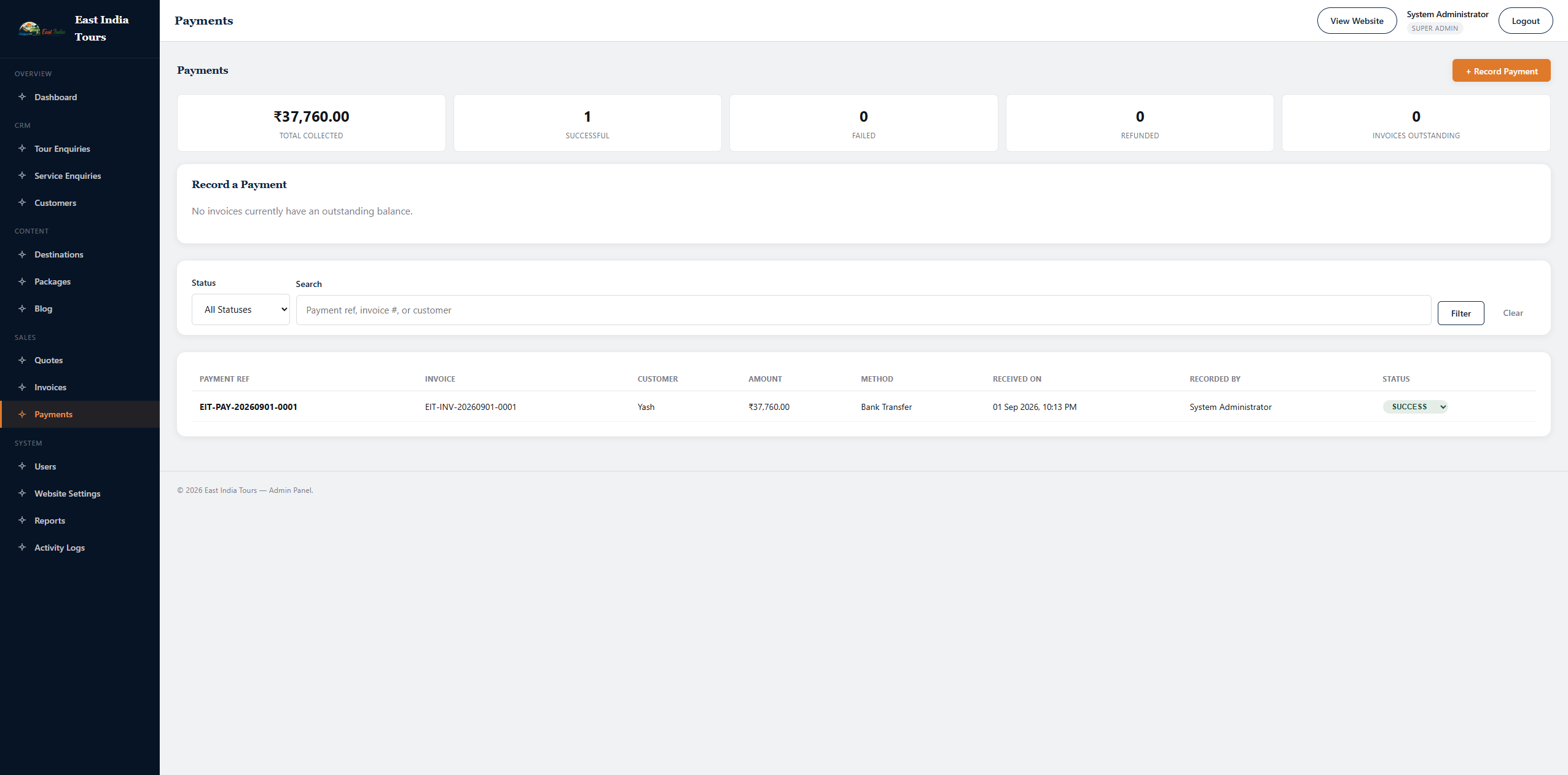Click the Refunded payments stat card
The image size is (1568, 775).
[x=1140, y=123]
